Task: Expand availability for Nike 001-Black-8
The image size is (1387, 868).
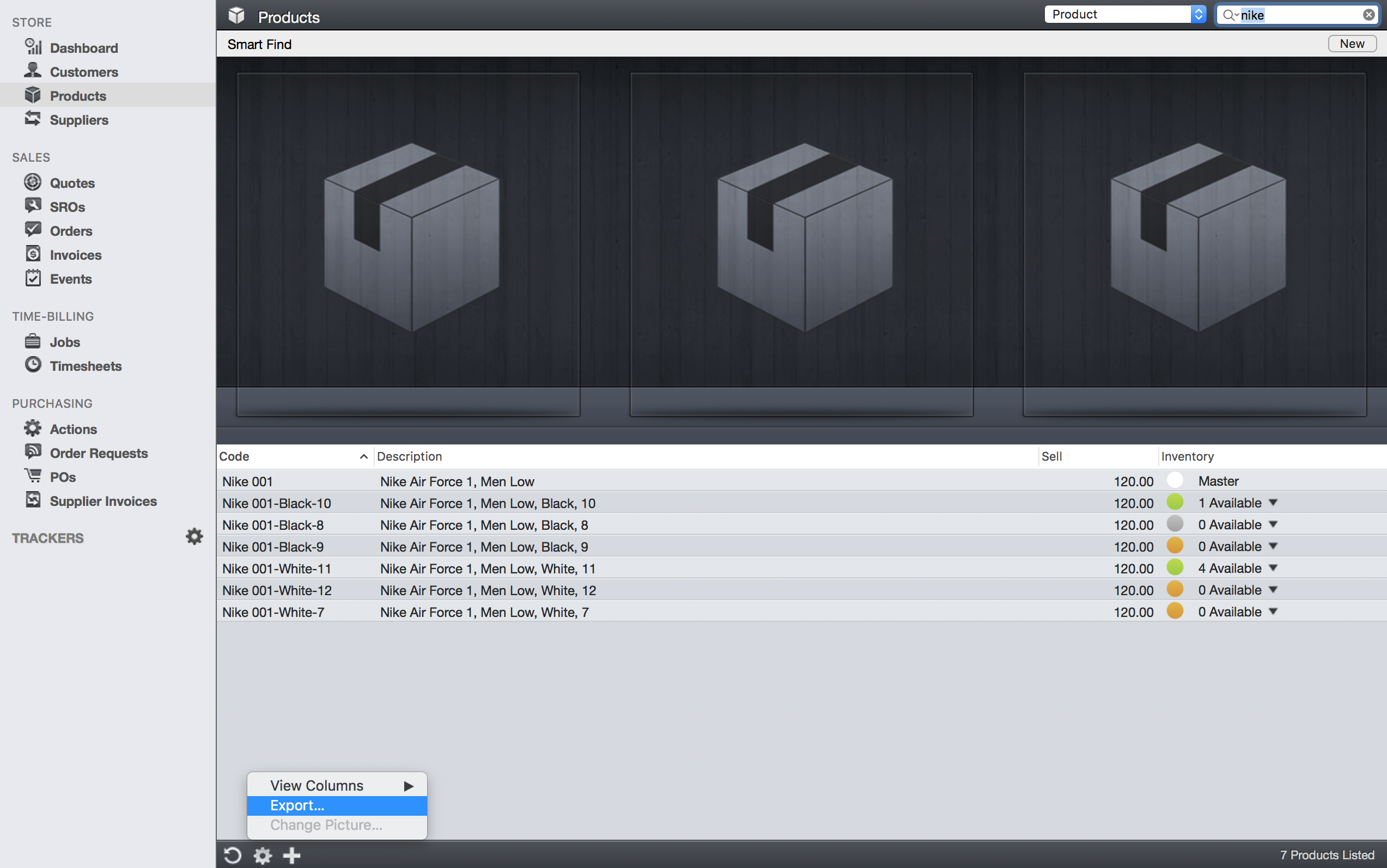Action: pos(1273,525)
